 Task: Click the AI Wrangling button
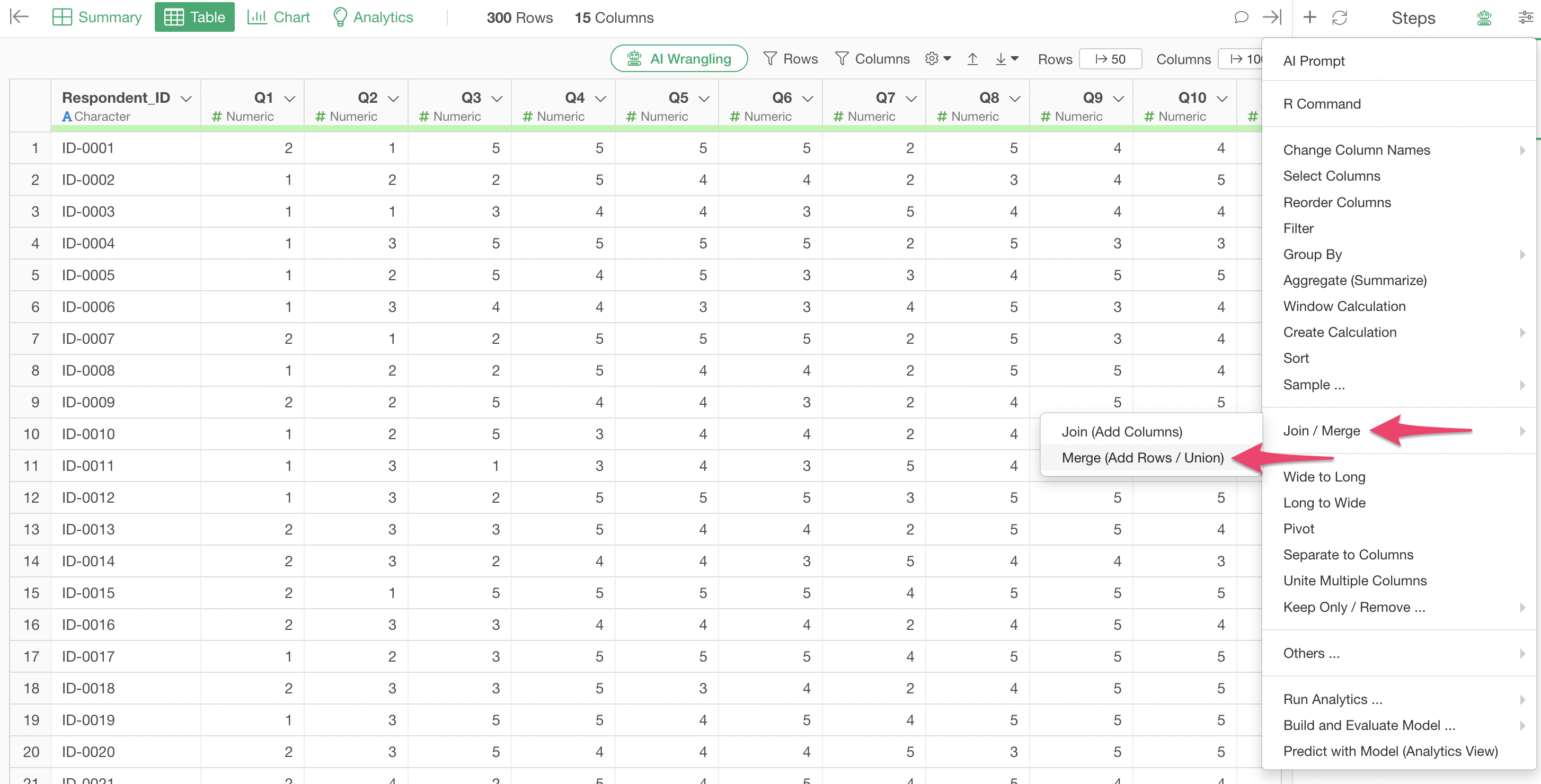679,59
